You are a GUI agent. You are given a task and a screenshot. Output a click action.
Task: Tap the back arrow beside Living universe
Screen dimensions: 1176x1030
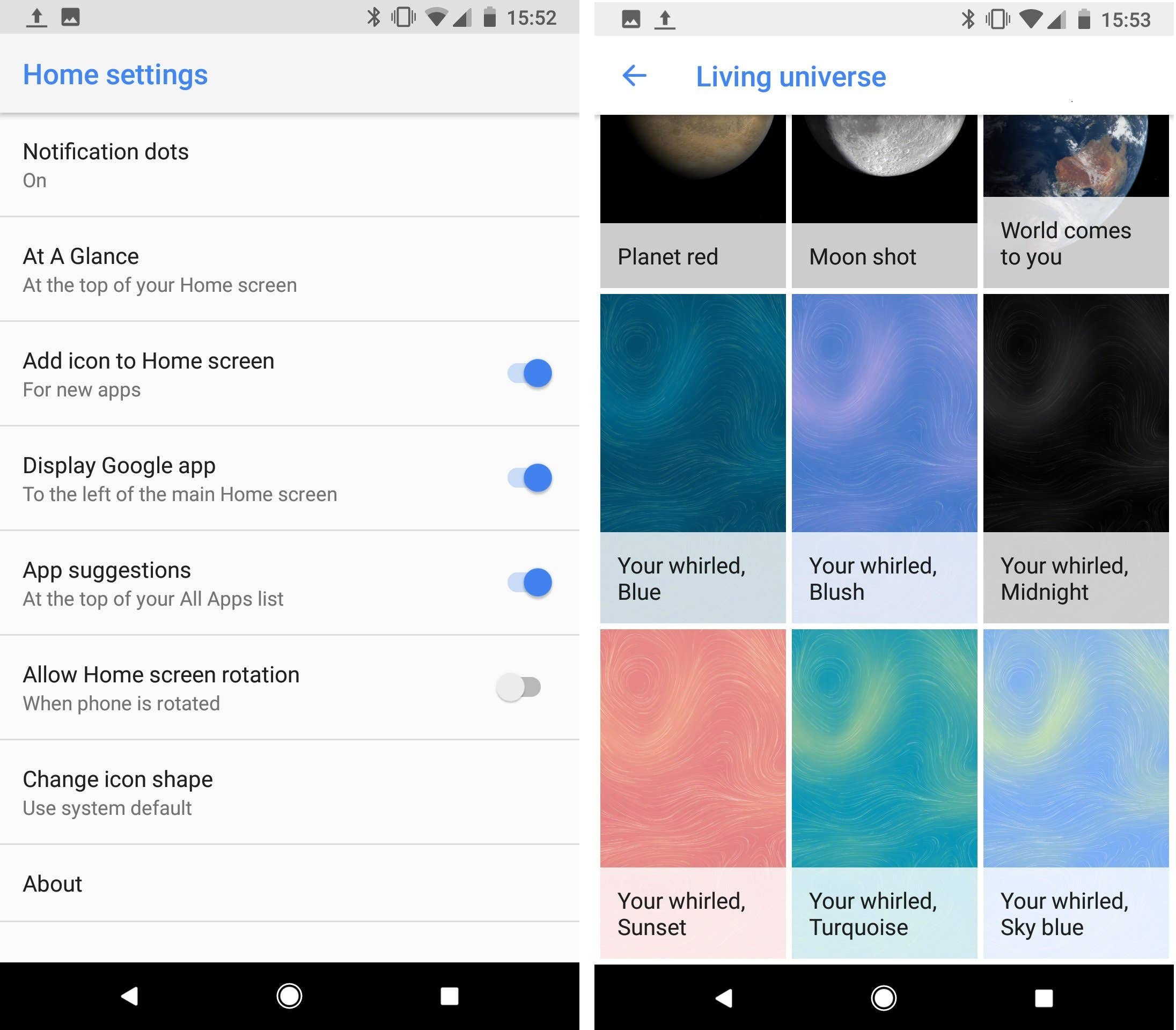click(x=634, y=76)
